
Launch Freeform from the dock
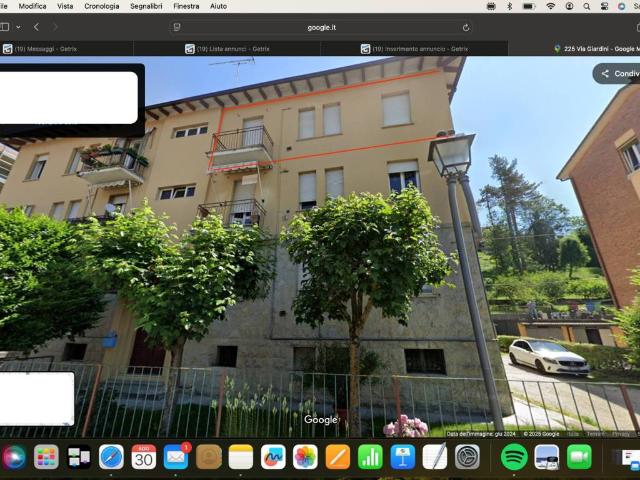[x=273, y=457]
